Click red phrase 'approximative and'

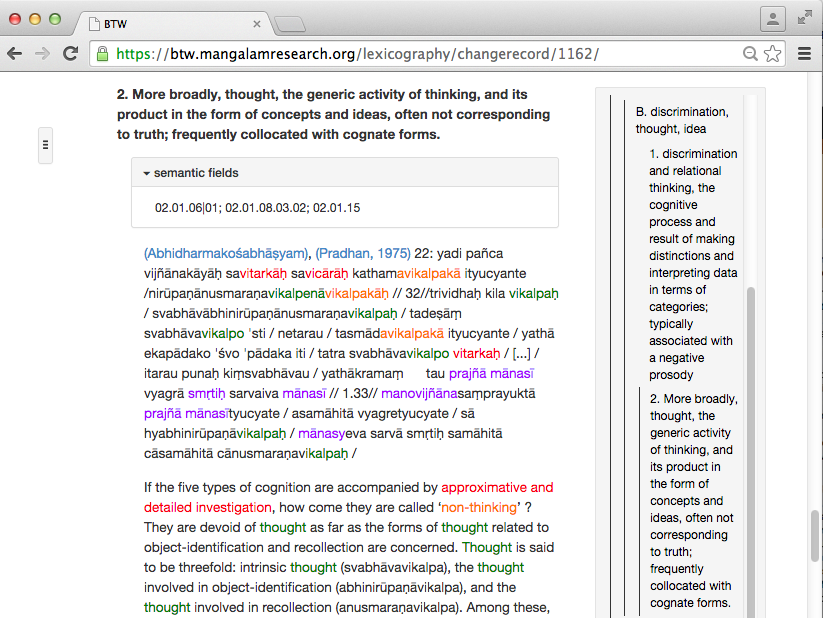(497, 488)
